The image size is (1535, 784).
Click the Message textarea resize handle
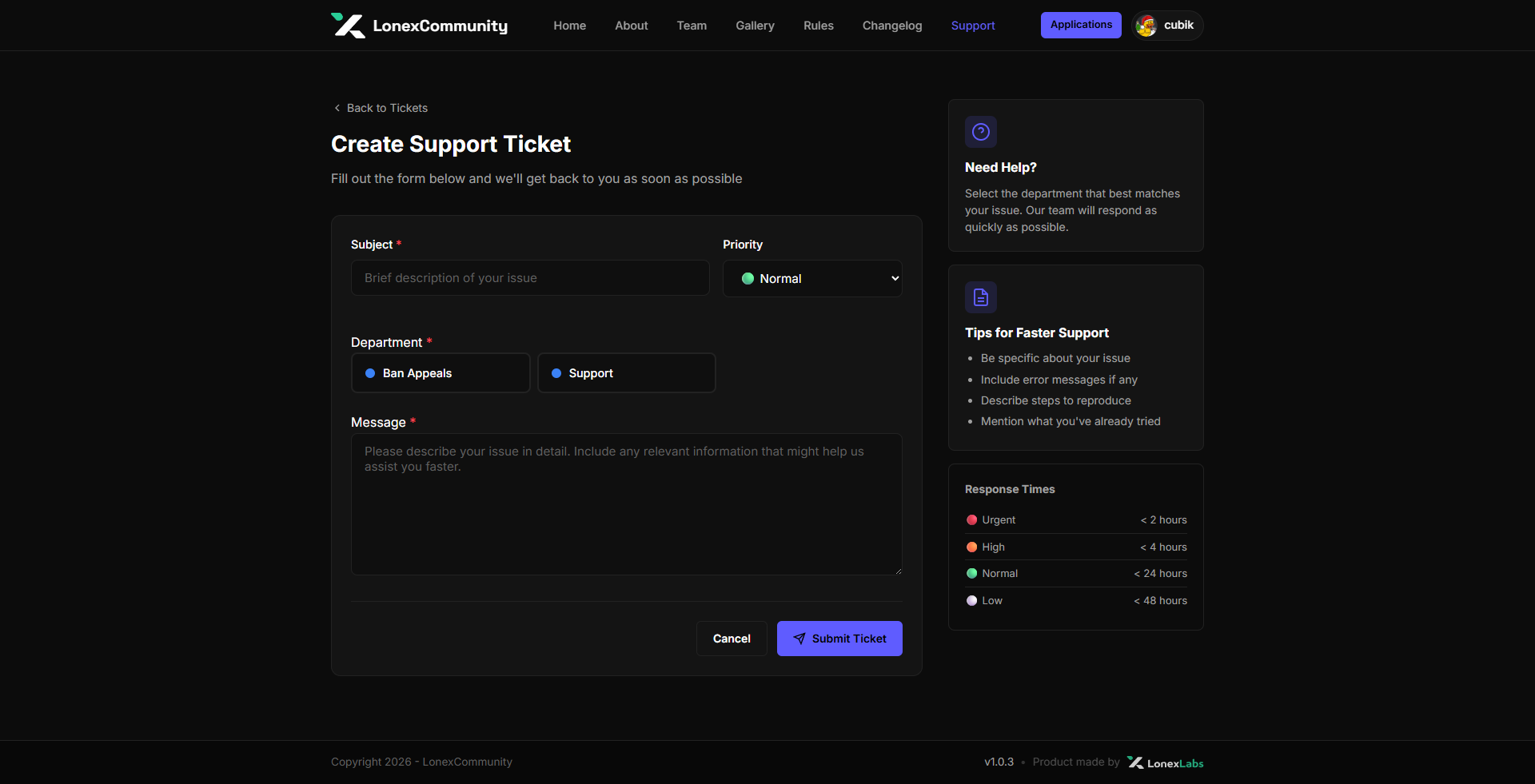[x=898, y=571]
